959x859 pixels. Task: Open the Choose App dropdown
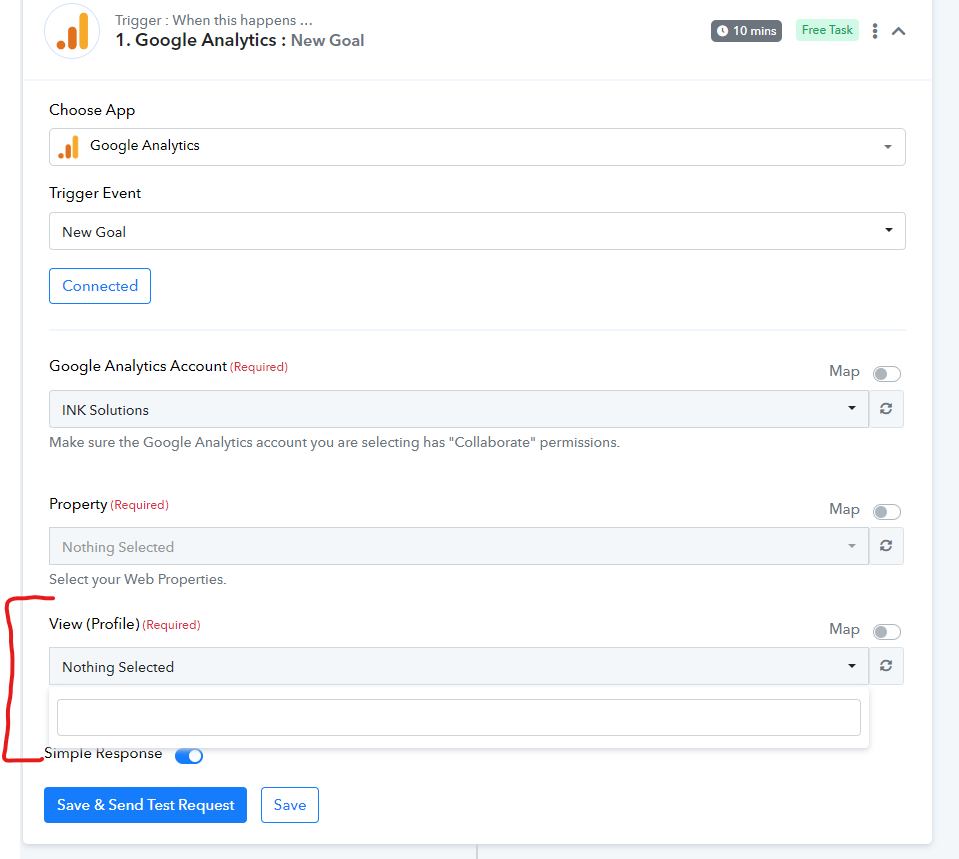pos(477,147)
